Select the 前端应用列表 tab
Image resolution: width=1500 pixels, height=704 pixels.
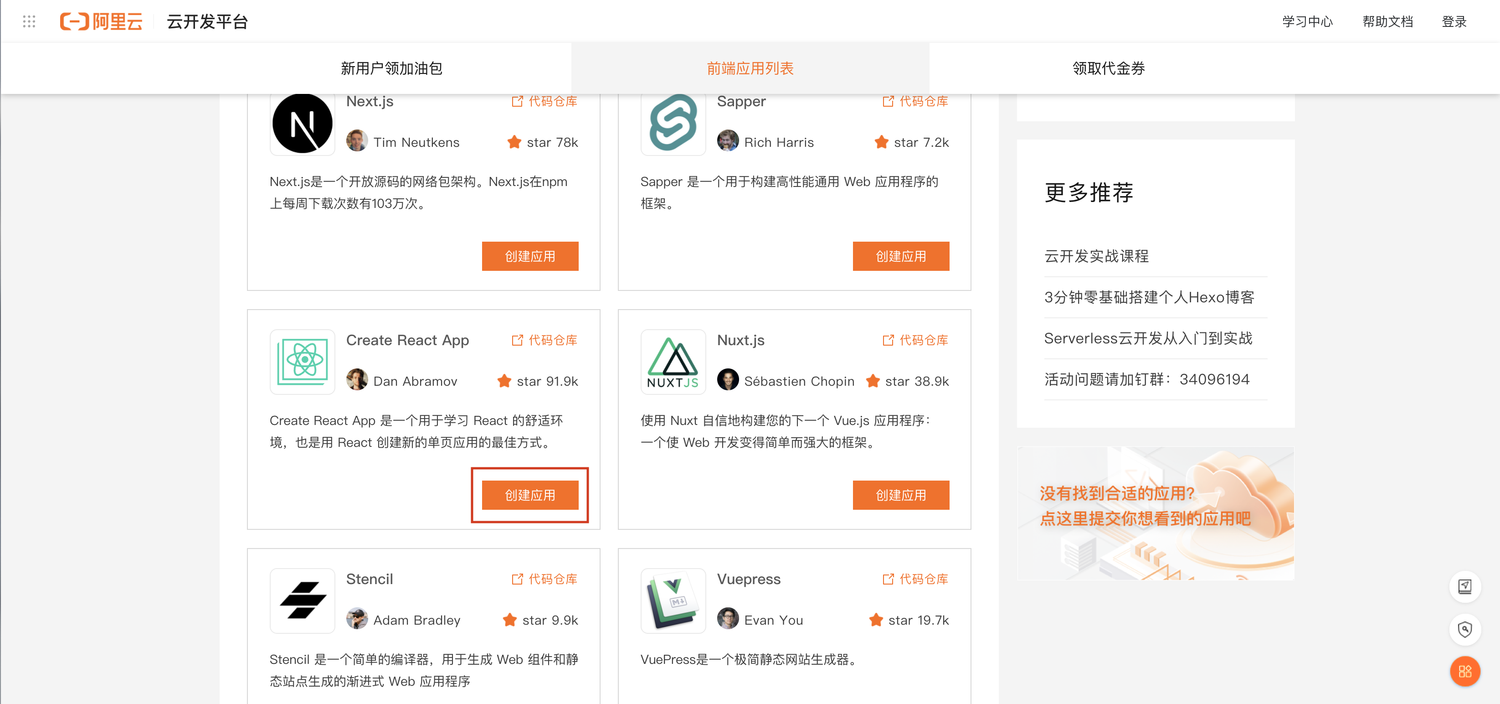click(x=750, y=69)
